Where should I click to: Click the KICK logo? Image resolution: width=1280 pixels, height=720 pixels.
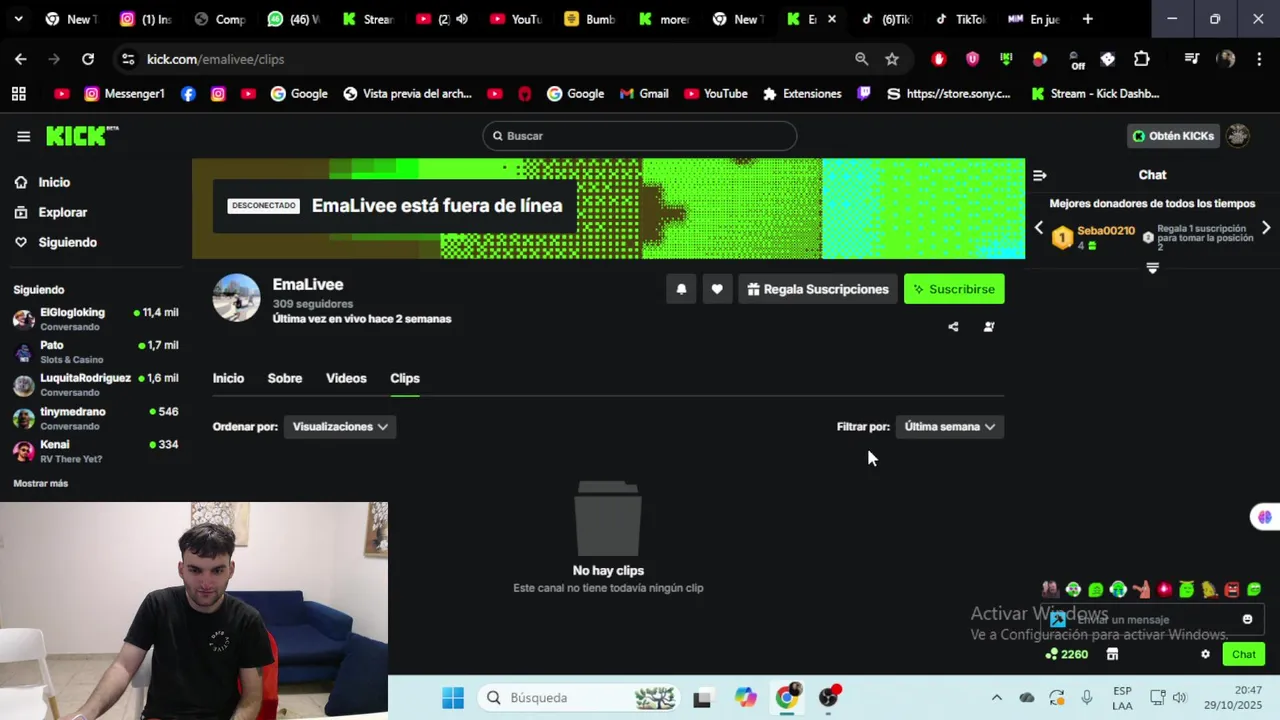[82, 136]
